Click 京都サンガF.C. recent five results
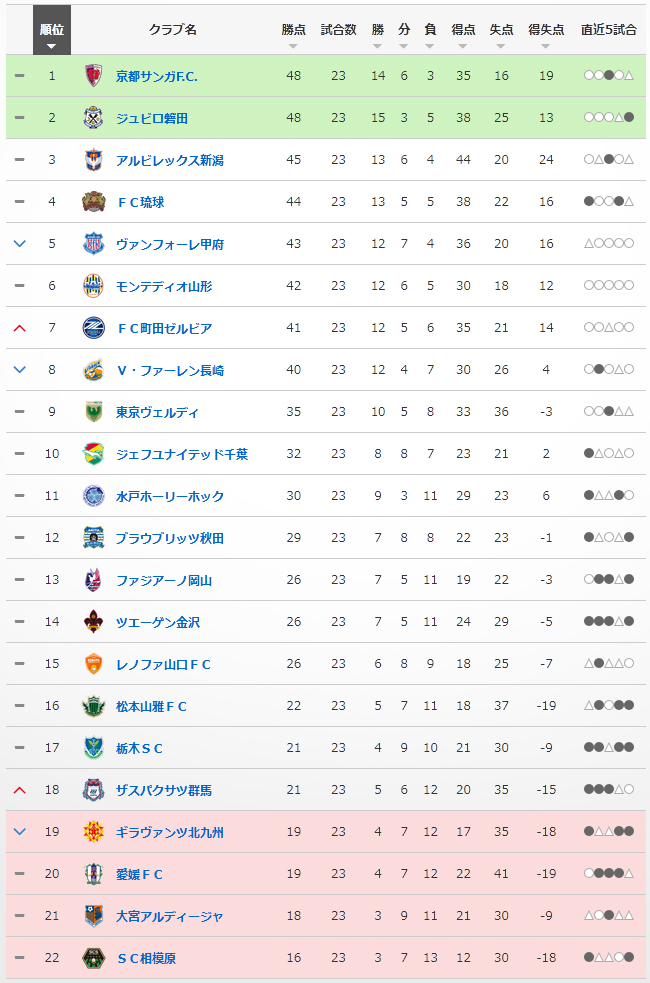 pos(608,76)
